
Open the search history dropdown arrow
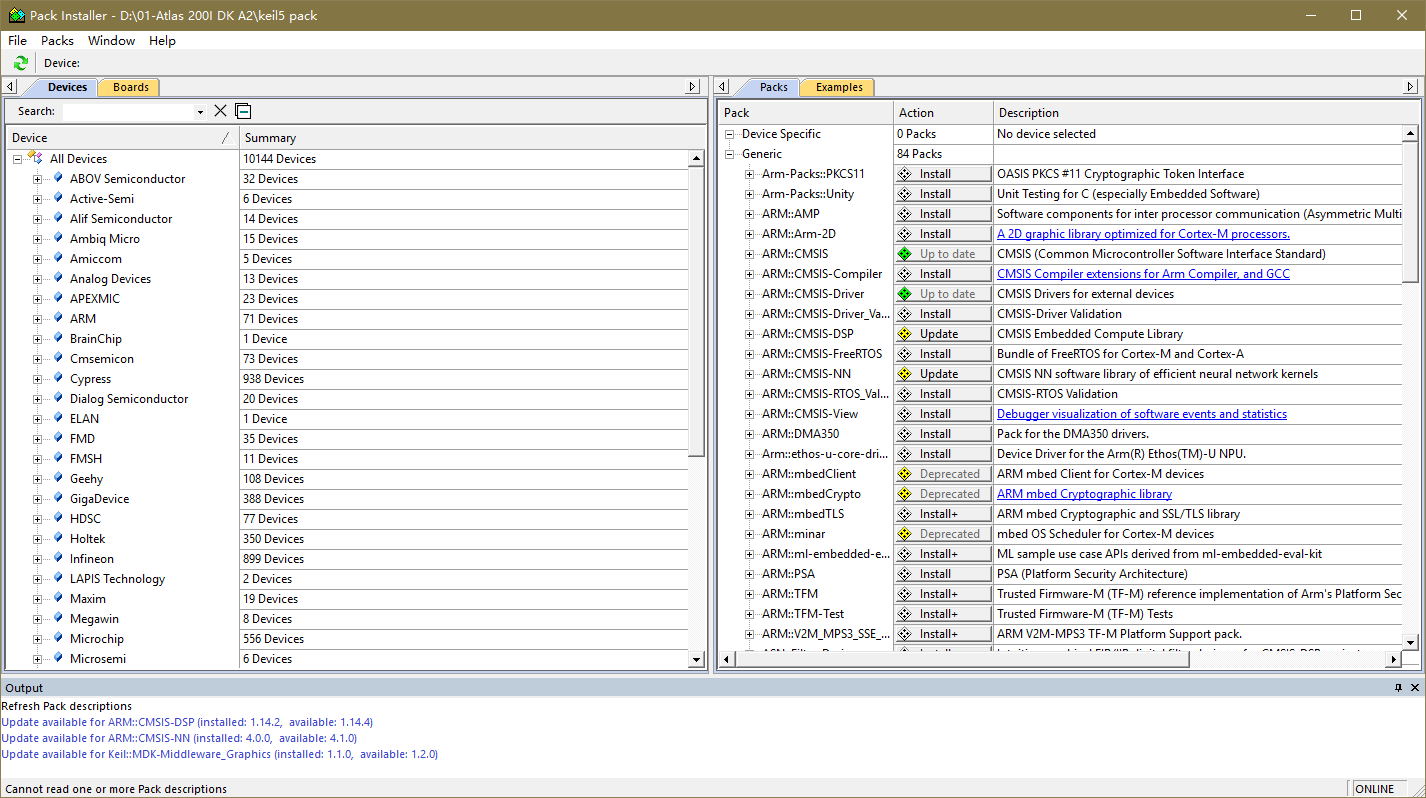point(200,112)
